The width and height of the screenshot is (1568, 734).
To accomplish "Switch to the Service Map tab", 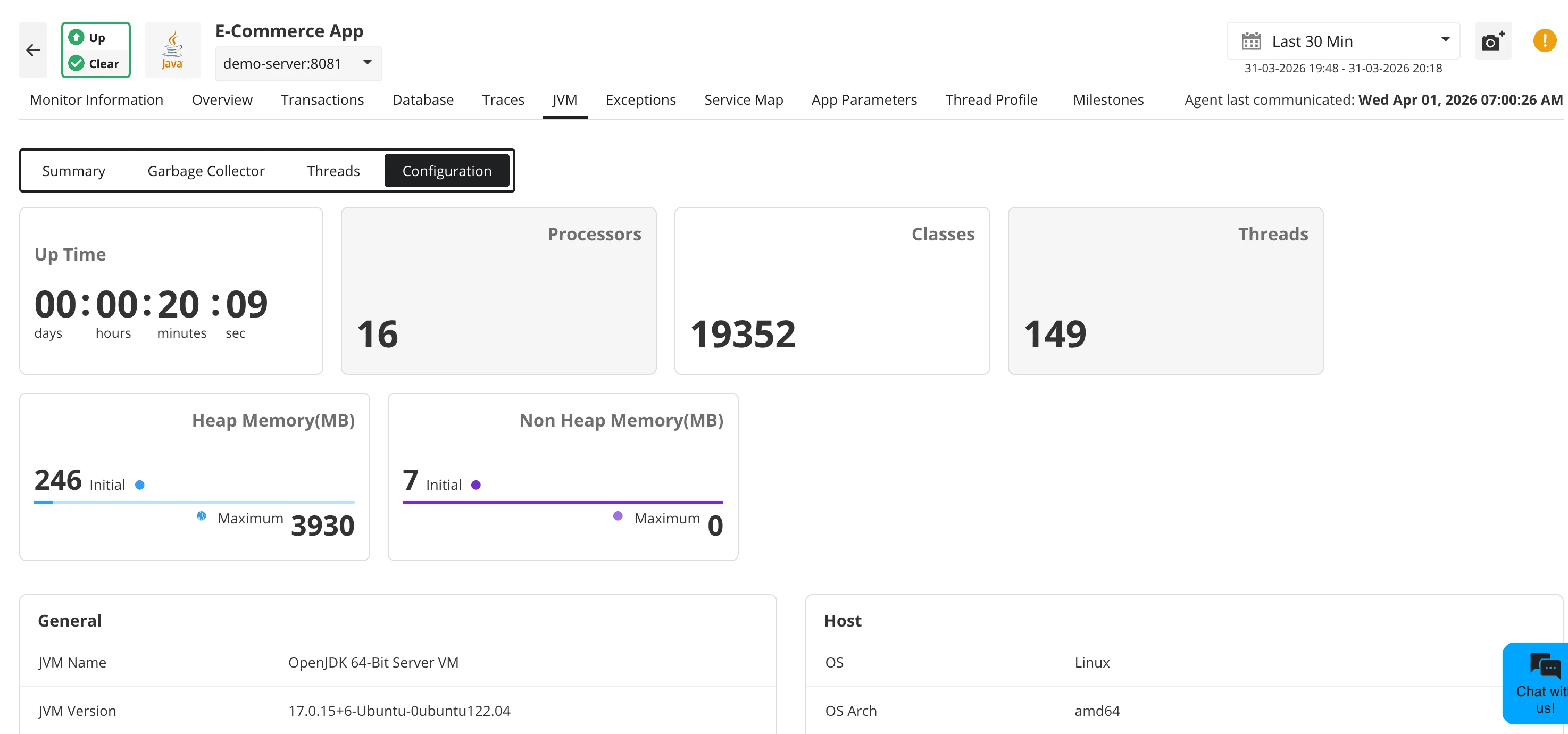I will coord(743,100).
